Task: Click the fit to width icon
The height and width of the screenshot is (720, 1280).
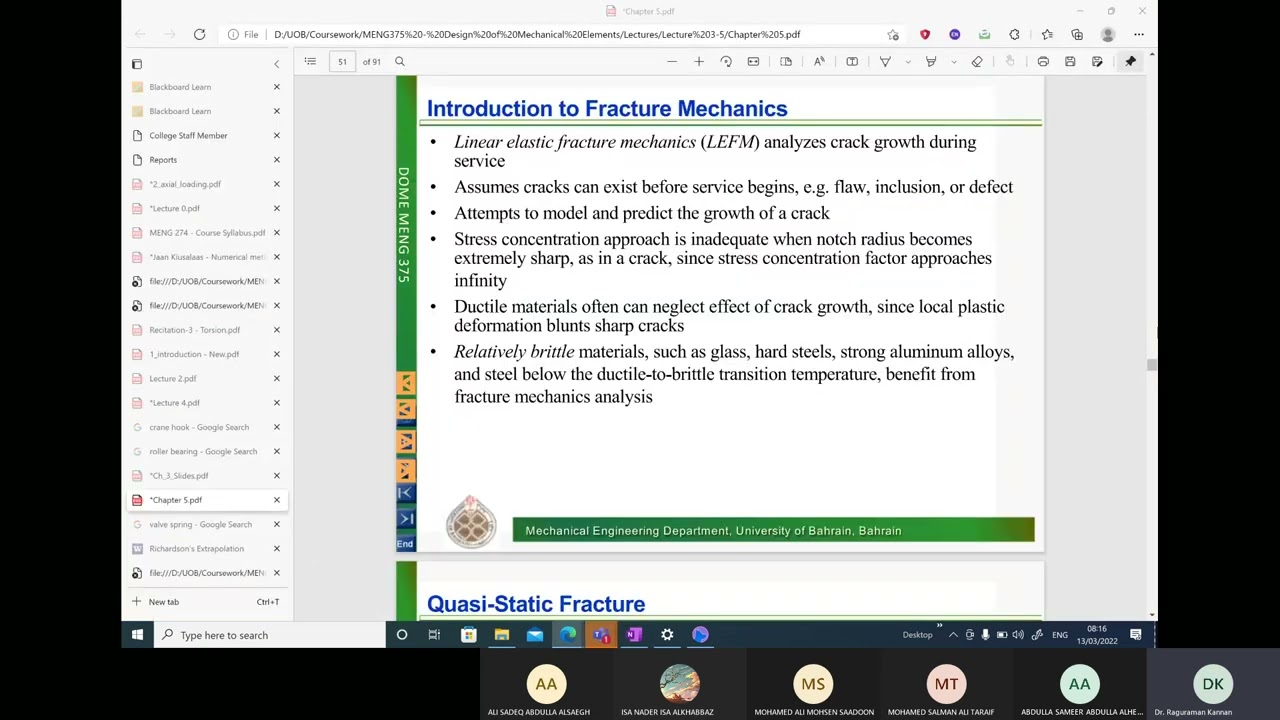Action: 753,62
